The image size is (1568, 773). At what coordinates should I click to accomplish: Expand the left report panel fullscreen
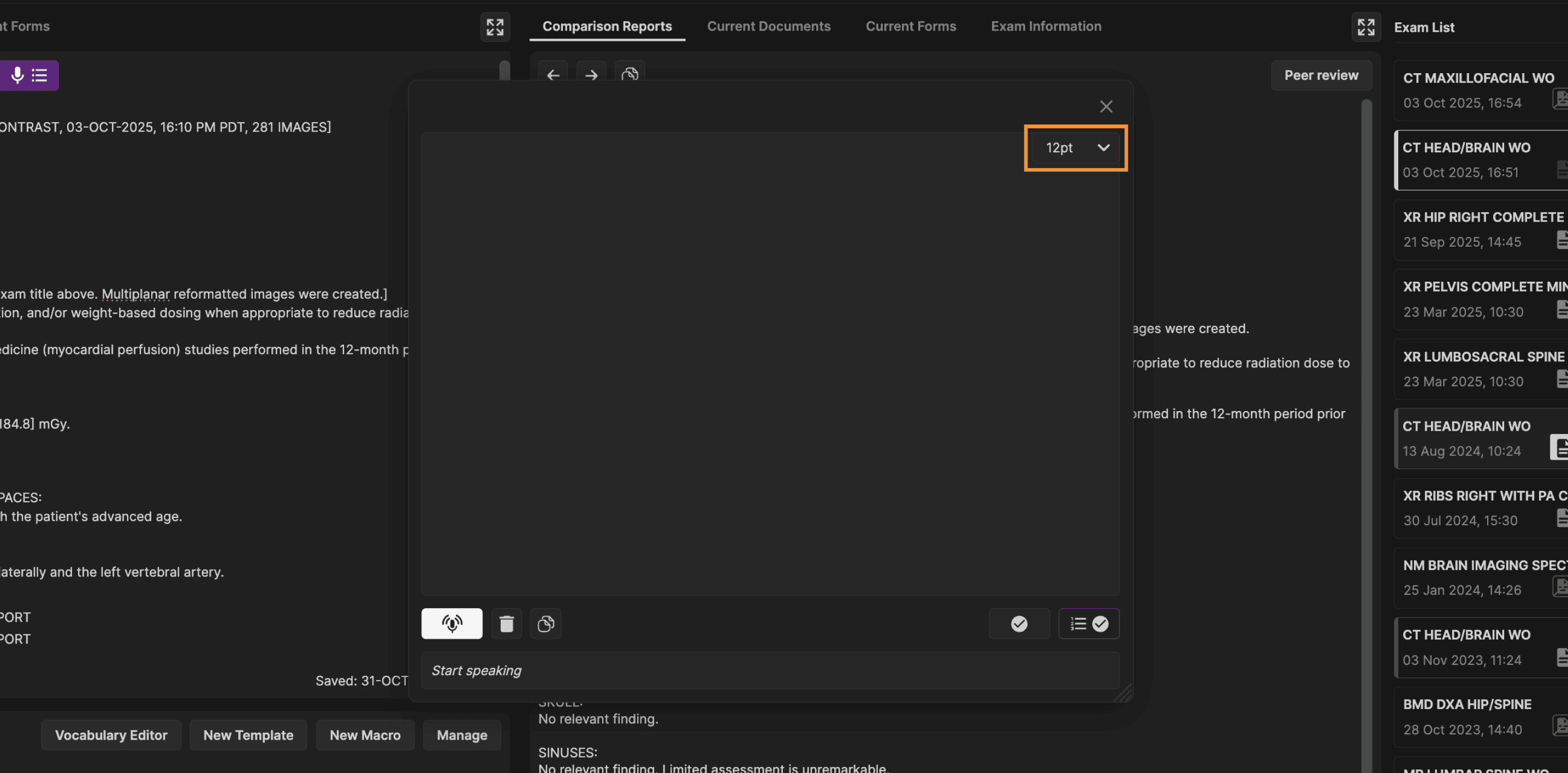coord(494,27)
